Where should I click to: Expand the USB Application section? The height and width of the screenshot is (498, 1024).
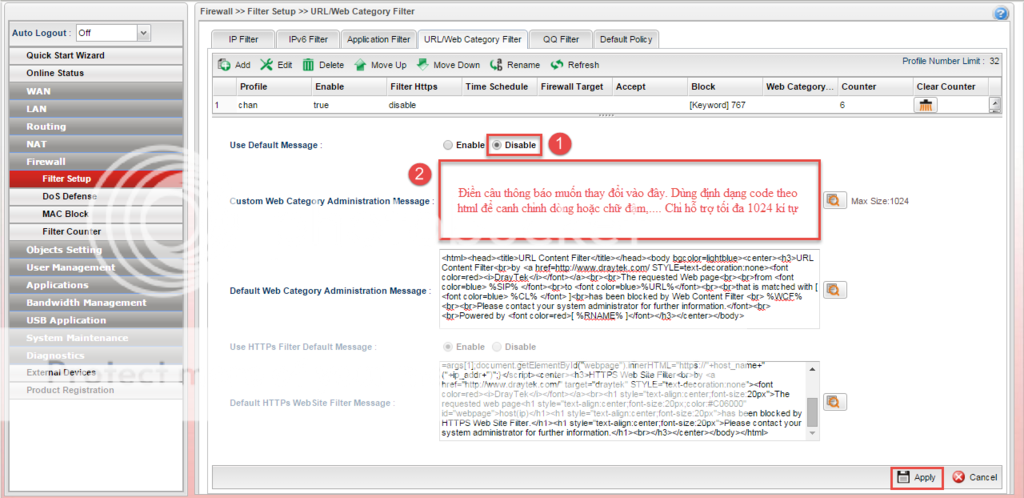coord(96,320)
